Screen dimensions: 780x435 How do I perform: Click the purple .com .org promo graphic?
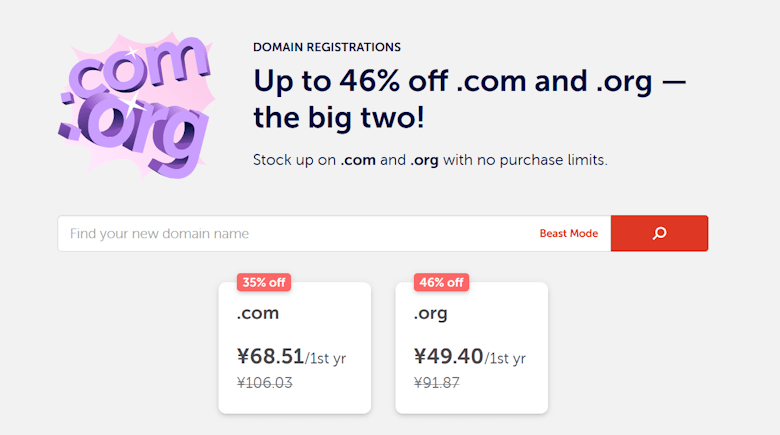point(135,104)
